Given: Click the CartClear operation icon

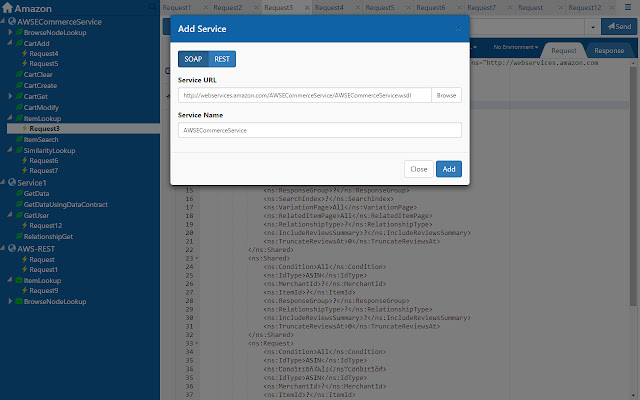Looking at the screenshot, I should click(18, 75).
